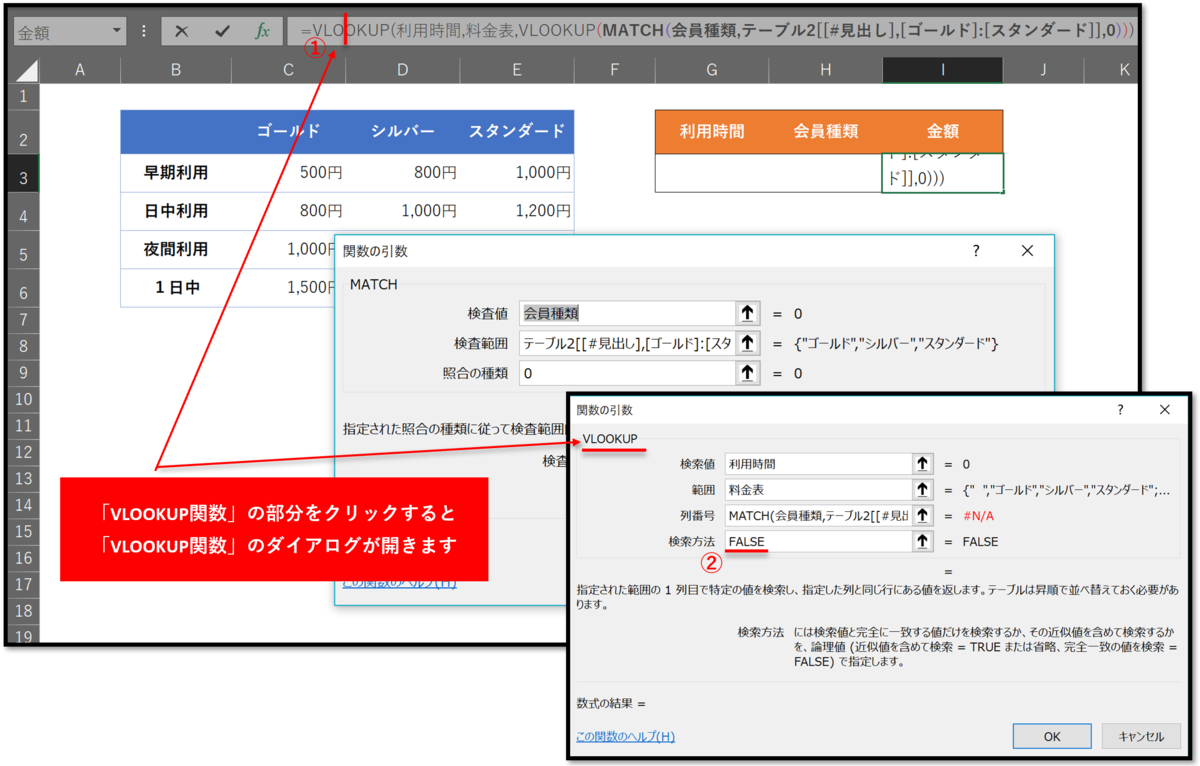Image resolution: width=1200 pixels, height=766 pixels.
Task: Collapse 検査範囲 field in MATCH dialog
Action: [x=747, y=343]
